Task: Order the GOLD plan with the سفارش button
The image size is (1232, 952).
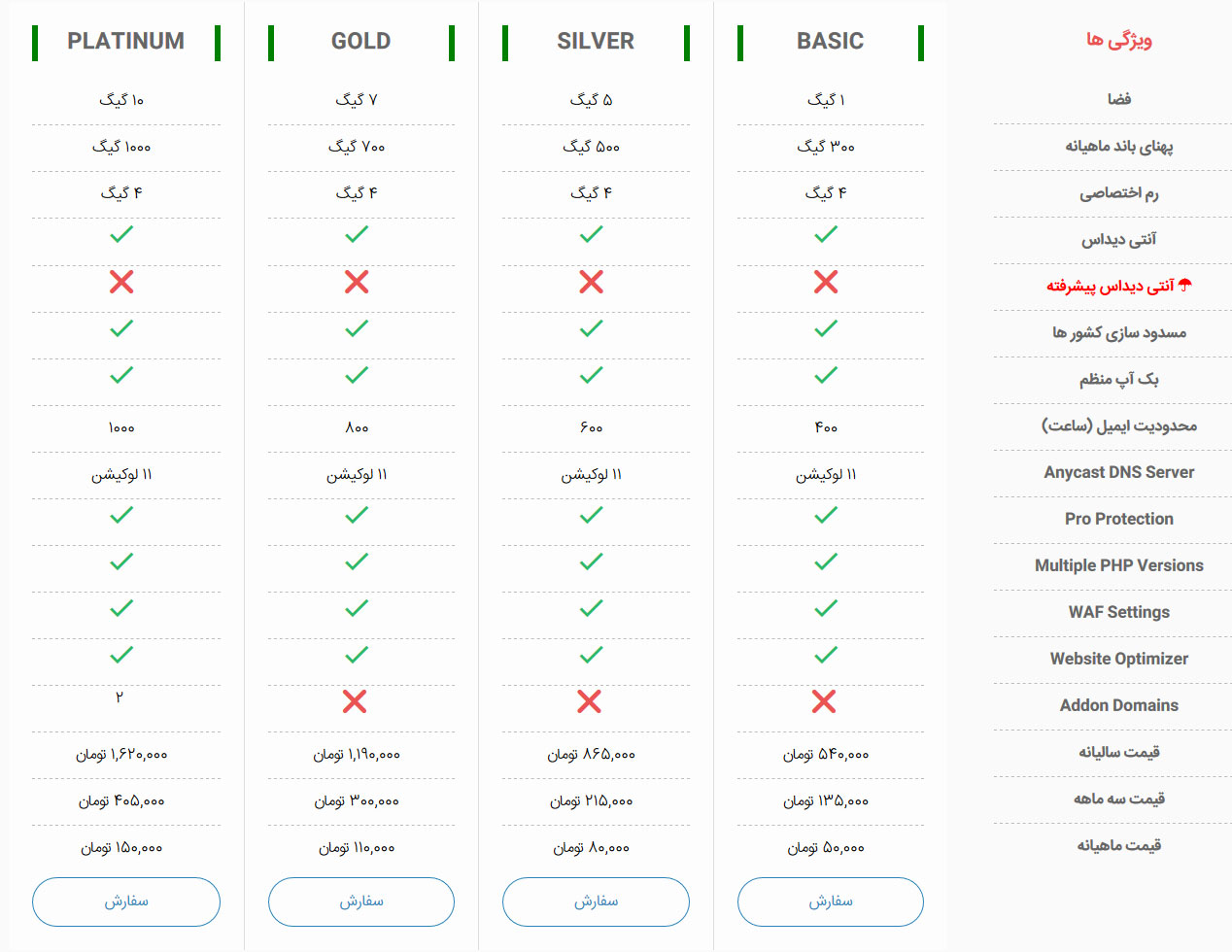Action: pos(361,901)
